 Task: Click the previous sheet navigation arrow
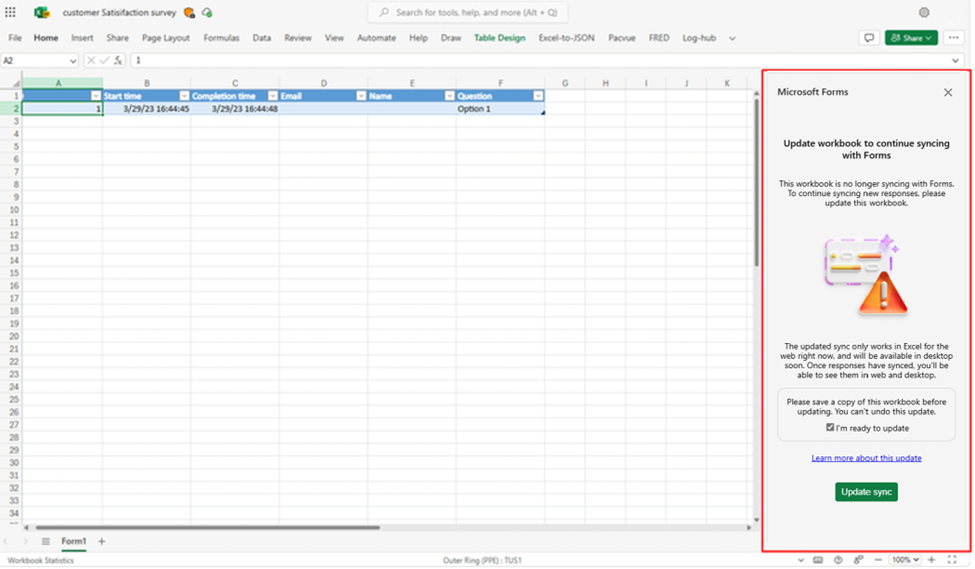6,542
